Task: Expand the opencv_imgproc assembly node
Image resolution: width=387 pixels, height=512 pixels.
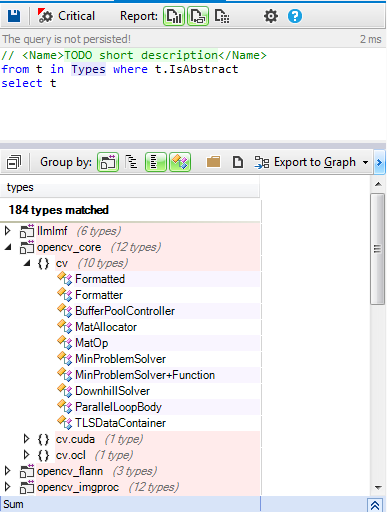Action: tap(8, 487)
